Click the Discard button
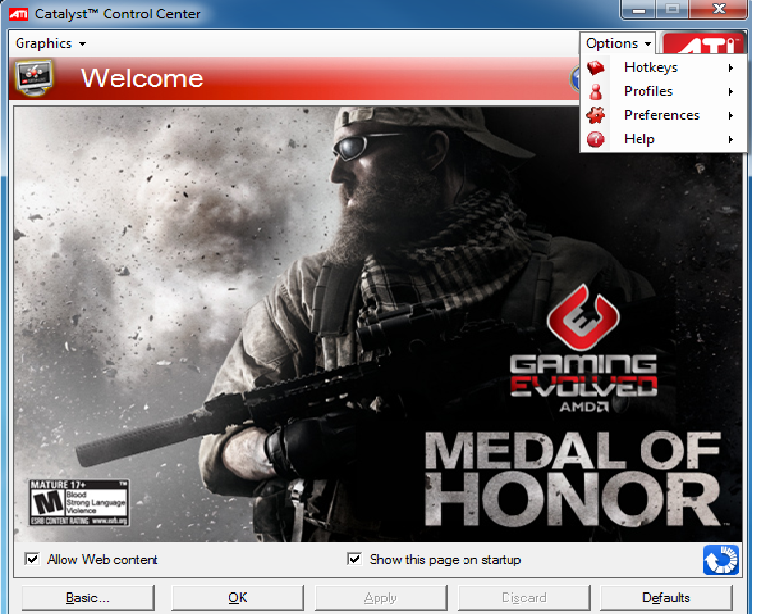The width and height of the screenshot is (768, 614). 524,598
